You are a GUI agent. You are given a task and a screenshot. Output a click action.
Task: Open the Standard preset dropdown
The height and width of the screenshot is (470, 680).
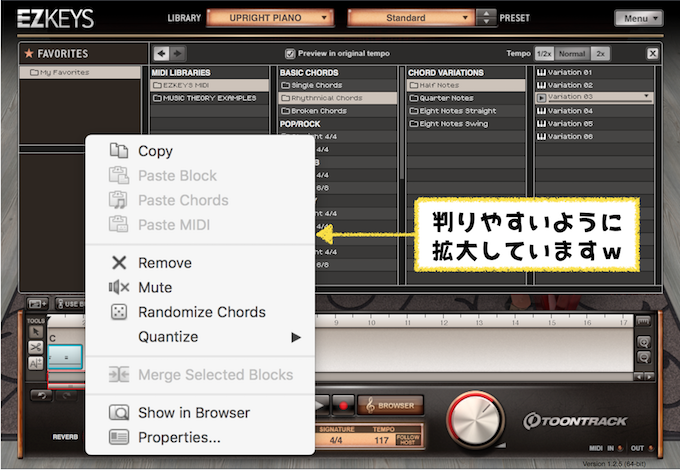point(411,18)
